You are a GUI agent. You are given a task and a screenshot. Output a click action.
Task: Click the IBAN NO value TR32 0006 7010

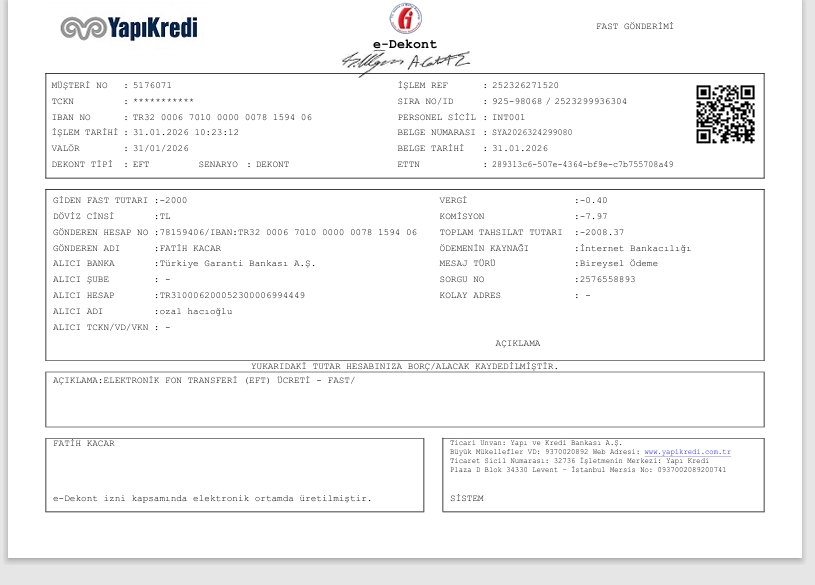222,117
